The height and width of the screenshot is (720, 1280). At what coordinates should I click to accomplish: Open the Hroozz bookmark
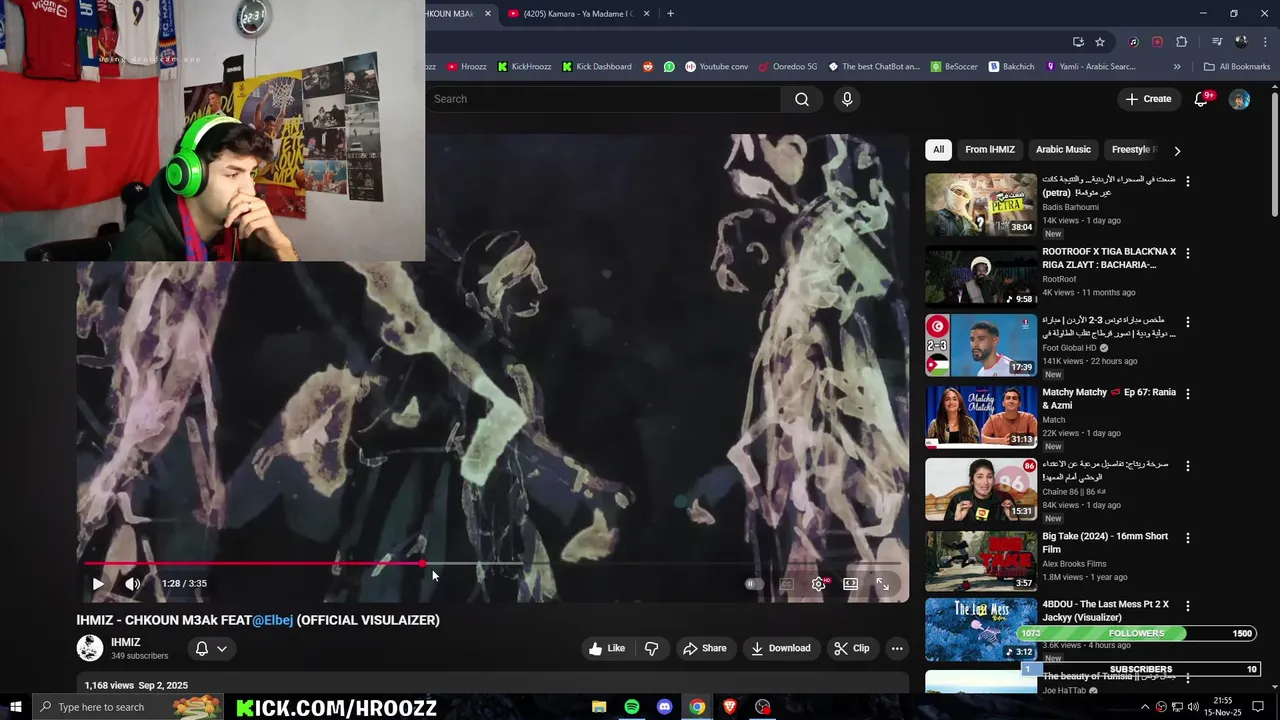(467, 67)
